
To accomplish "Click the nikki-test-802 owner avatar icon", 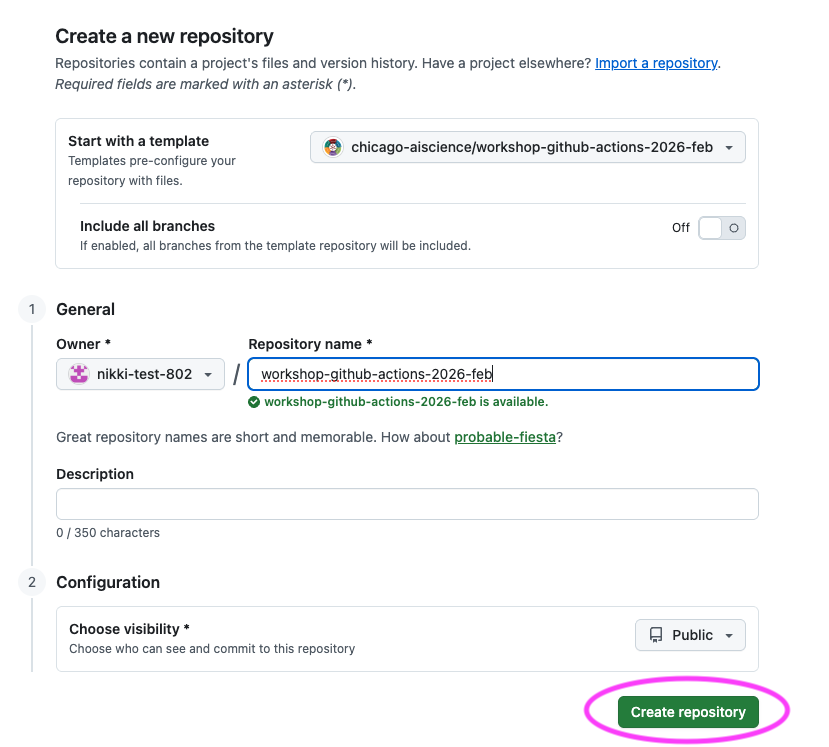I will tap(78, 372).
